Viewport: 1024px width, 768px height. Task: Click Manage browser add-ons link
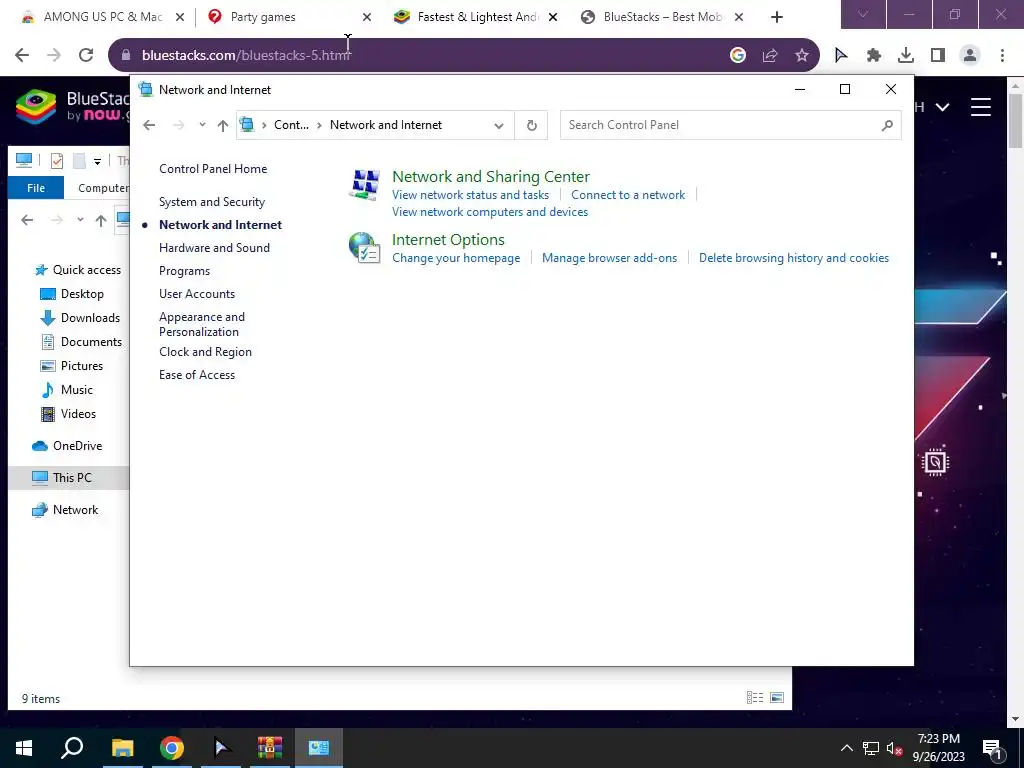[x=609, y=258]
